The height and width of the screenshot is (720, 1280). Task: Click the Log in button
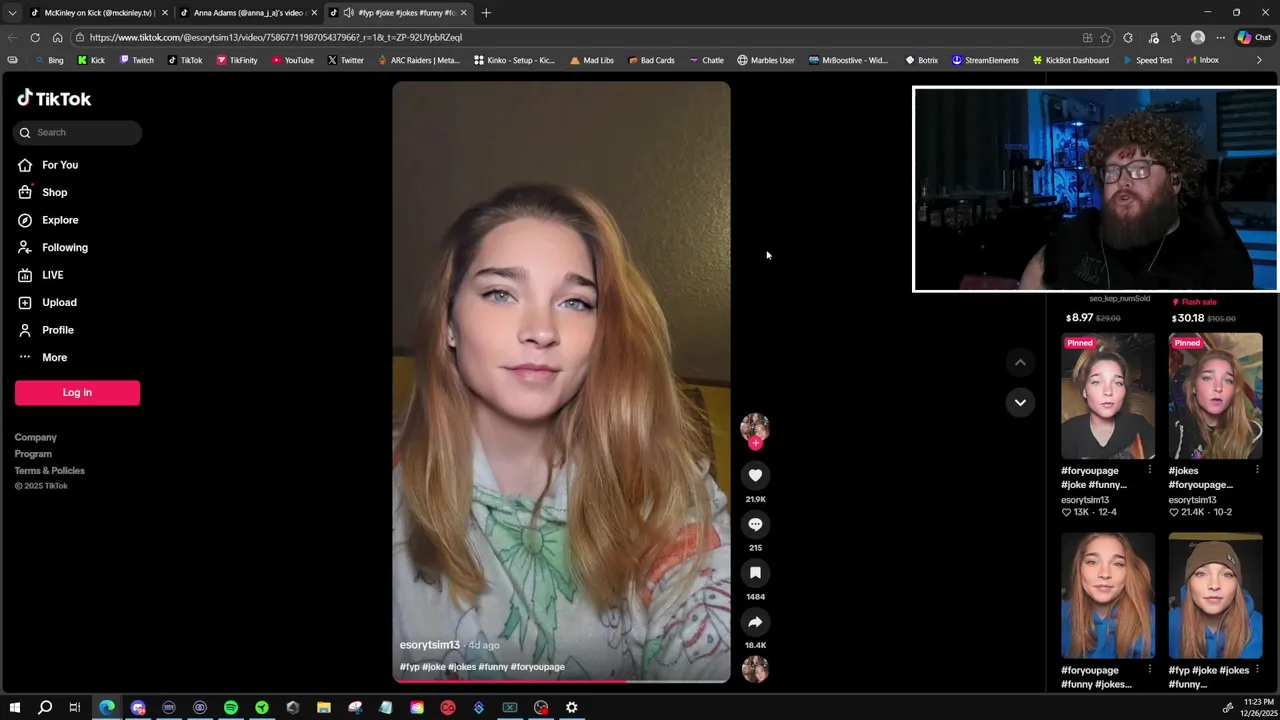tap(77, 392)
